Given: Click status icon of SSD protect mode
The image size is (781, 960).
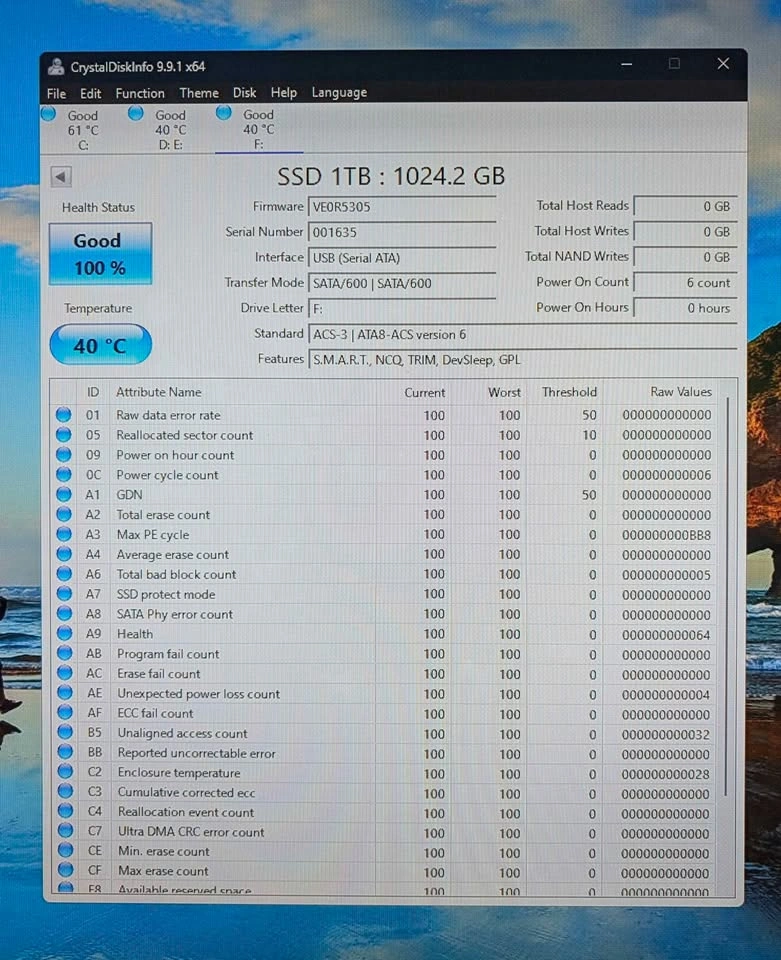Looking at the screenshot, I should coord(64,594).
